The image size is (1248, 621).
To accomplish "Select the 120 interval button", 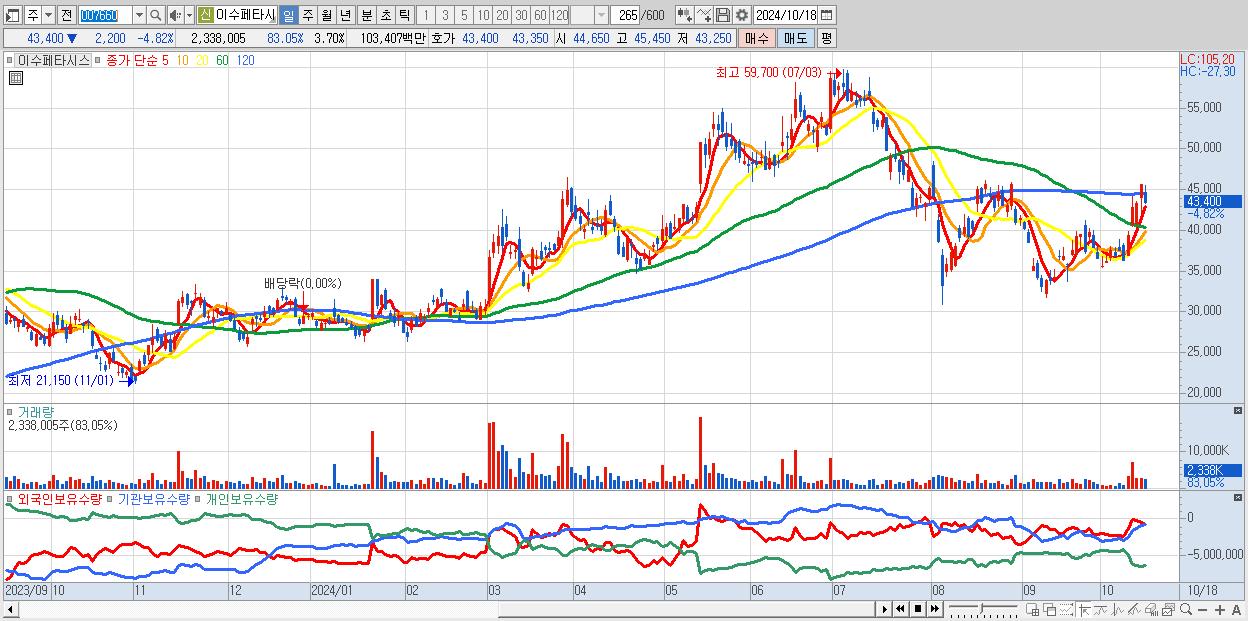I will point(559,16).
